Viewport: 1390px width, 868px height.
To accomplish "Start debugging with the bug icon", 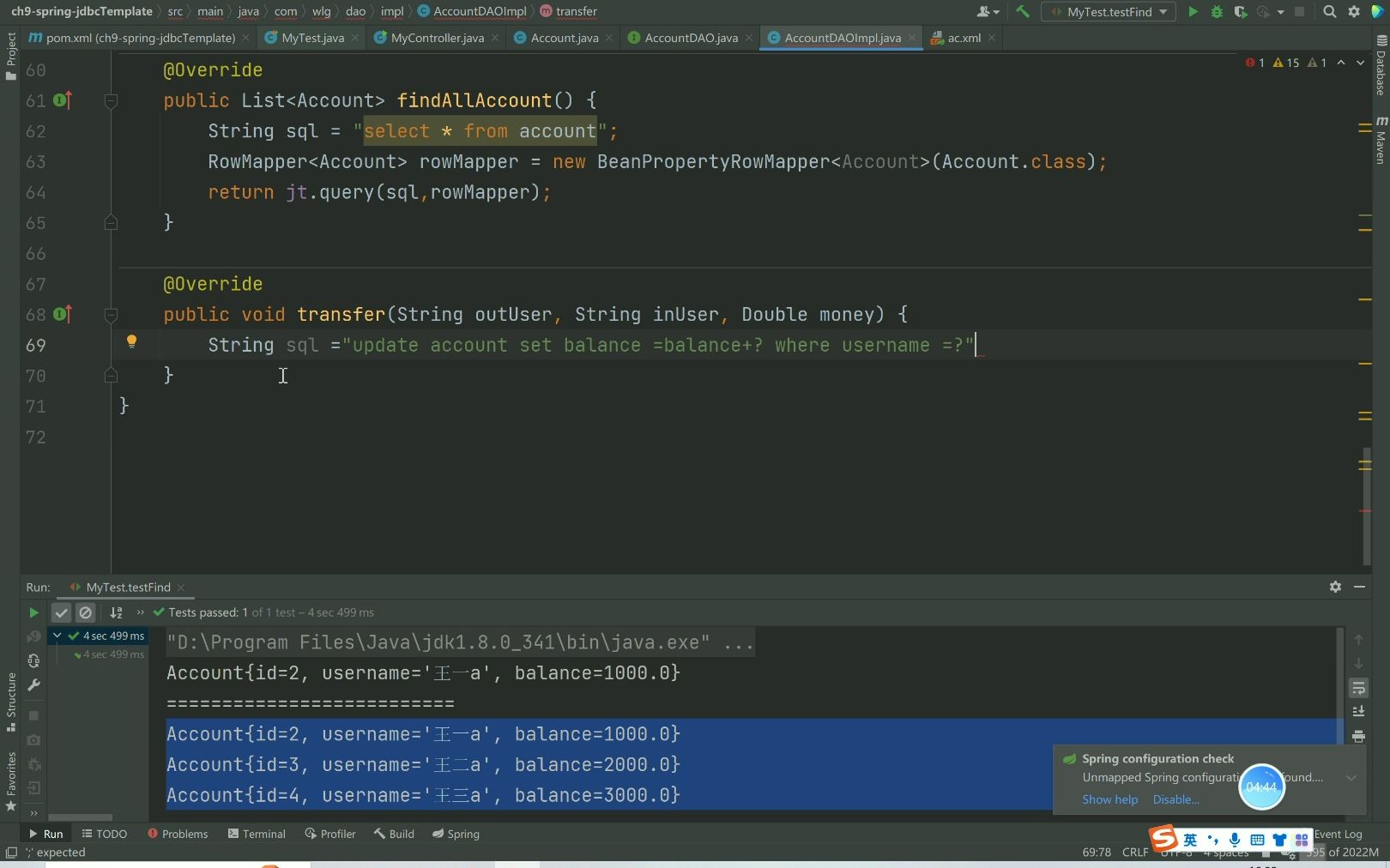I will (x=1217, y=11).
